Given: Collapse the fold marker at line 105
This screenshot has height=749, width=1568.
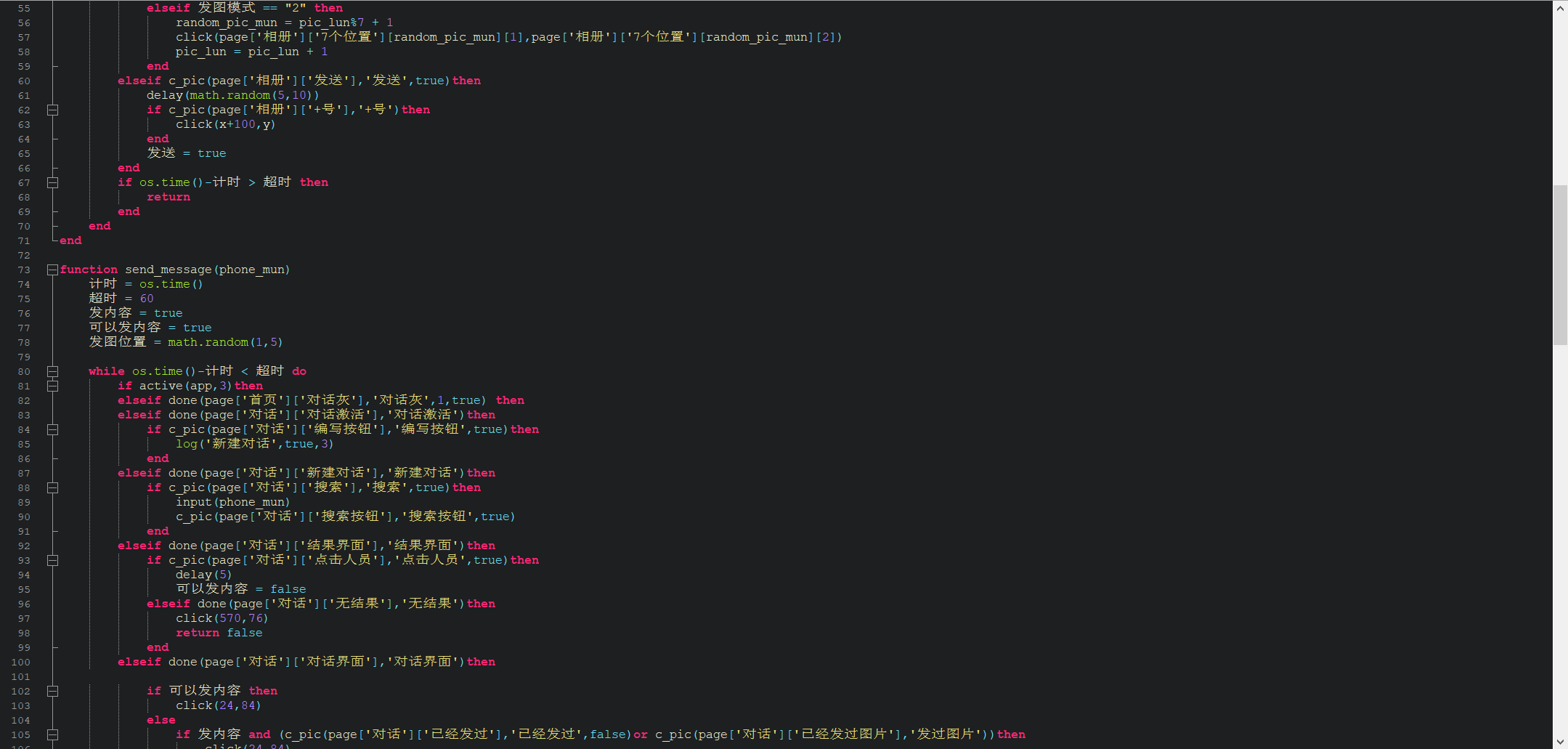Looking at the screenshot, I should tap(52, 734).
